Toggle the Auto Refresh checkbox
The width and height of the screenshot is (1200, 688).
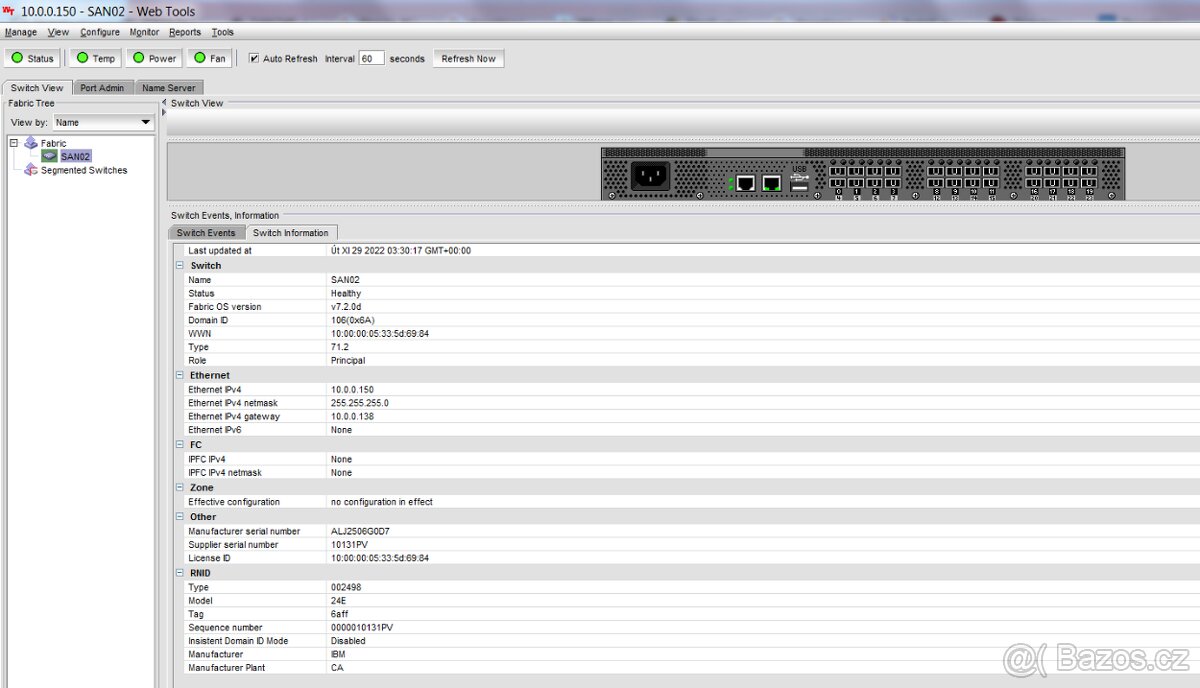tap(254, 58)
